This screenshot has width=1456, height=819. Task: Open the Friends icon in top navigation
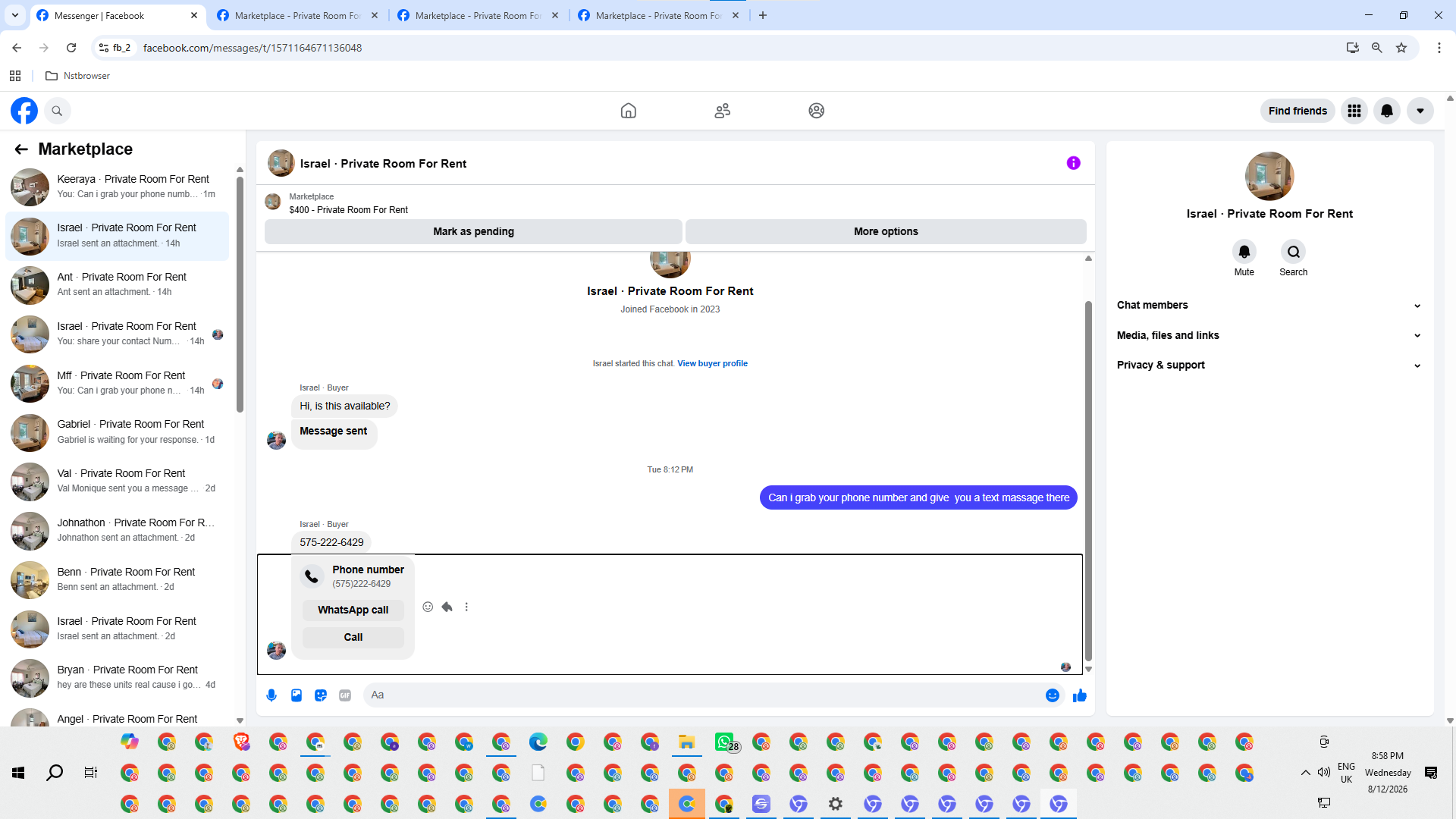pos(723,111)
